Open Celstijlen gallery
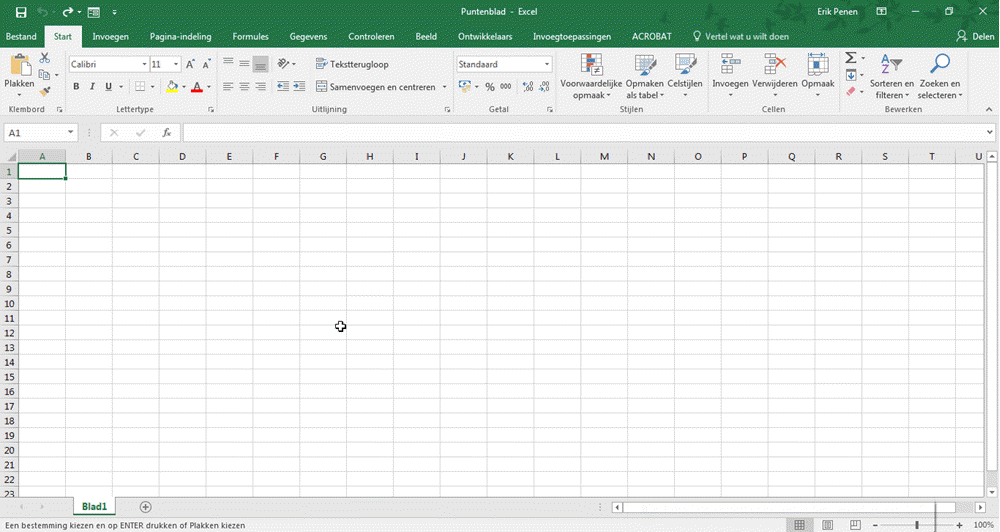Screen dimensions: 1000x532 point(685,77)
